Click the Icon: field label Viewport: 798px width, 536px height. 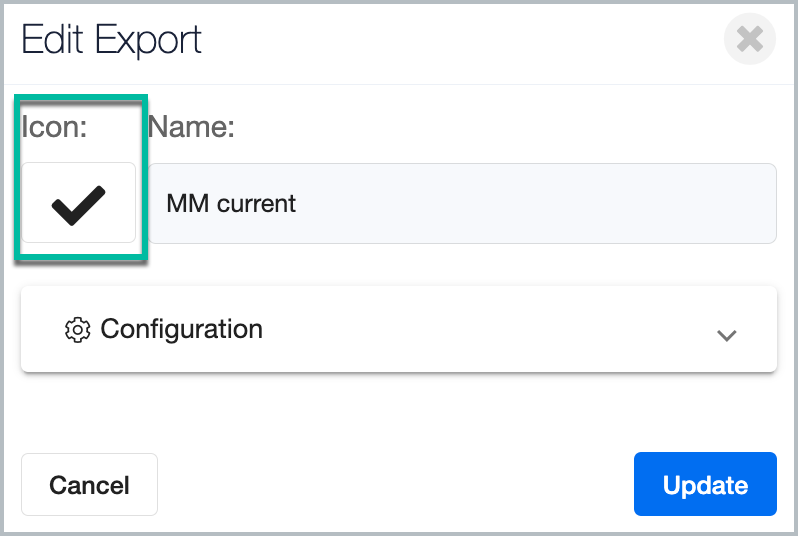[54, 126]
